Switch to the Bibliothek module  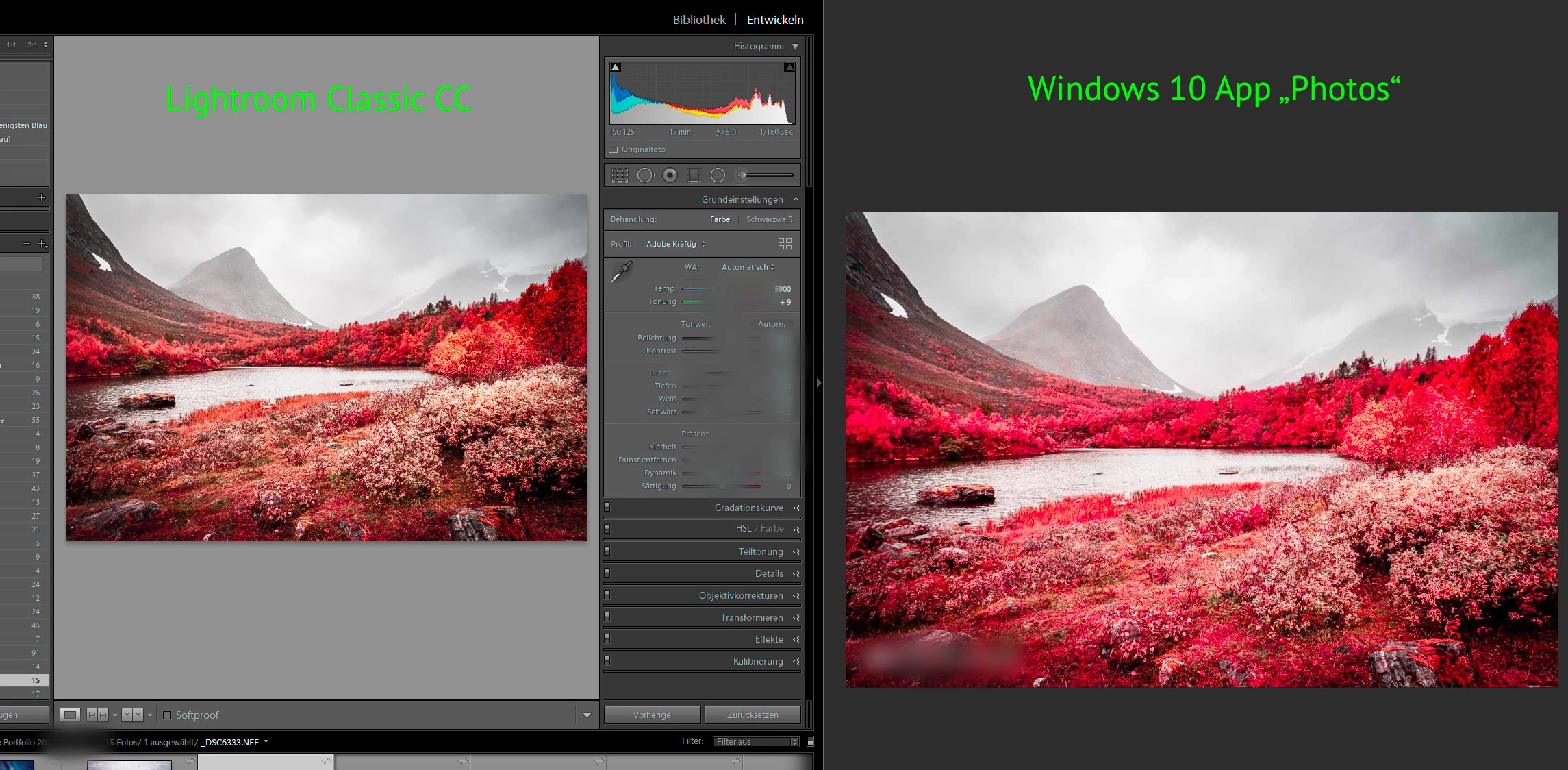pos(698,20)
